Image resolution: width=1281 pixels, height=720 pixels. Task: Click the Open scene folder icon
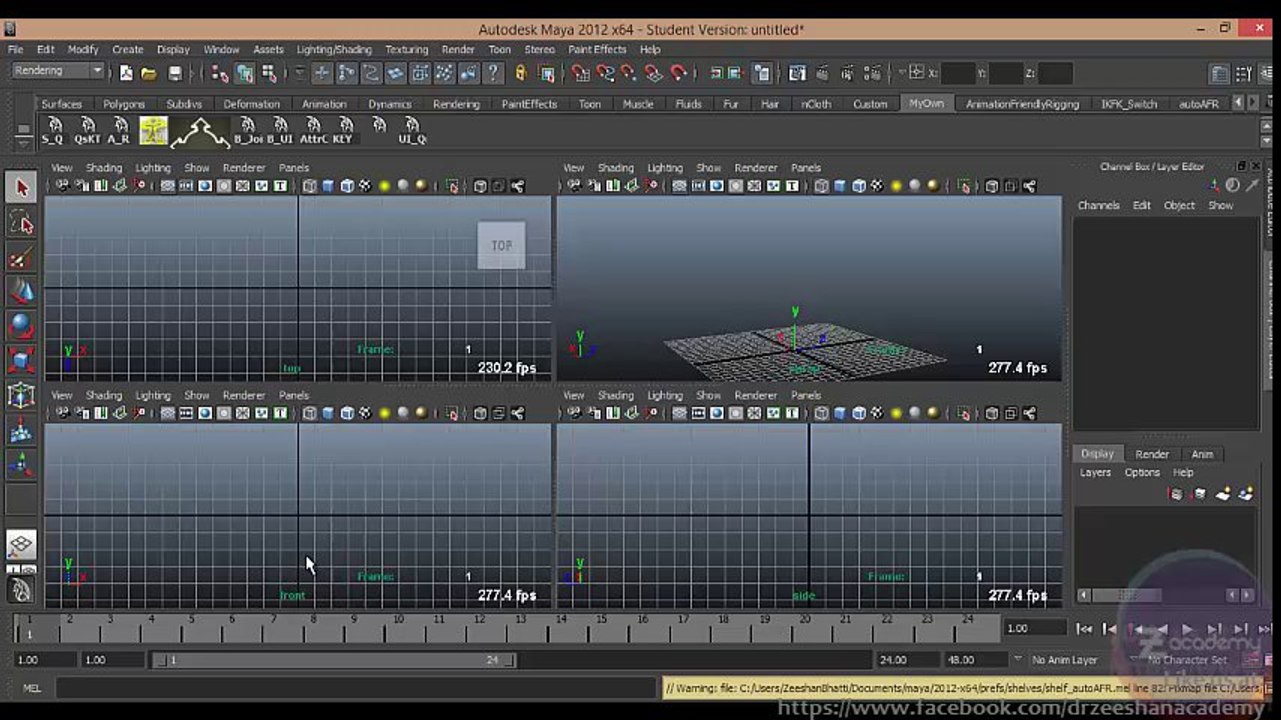tap(148, 73)
